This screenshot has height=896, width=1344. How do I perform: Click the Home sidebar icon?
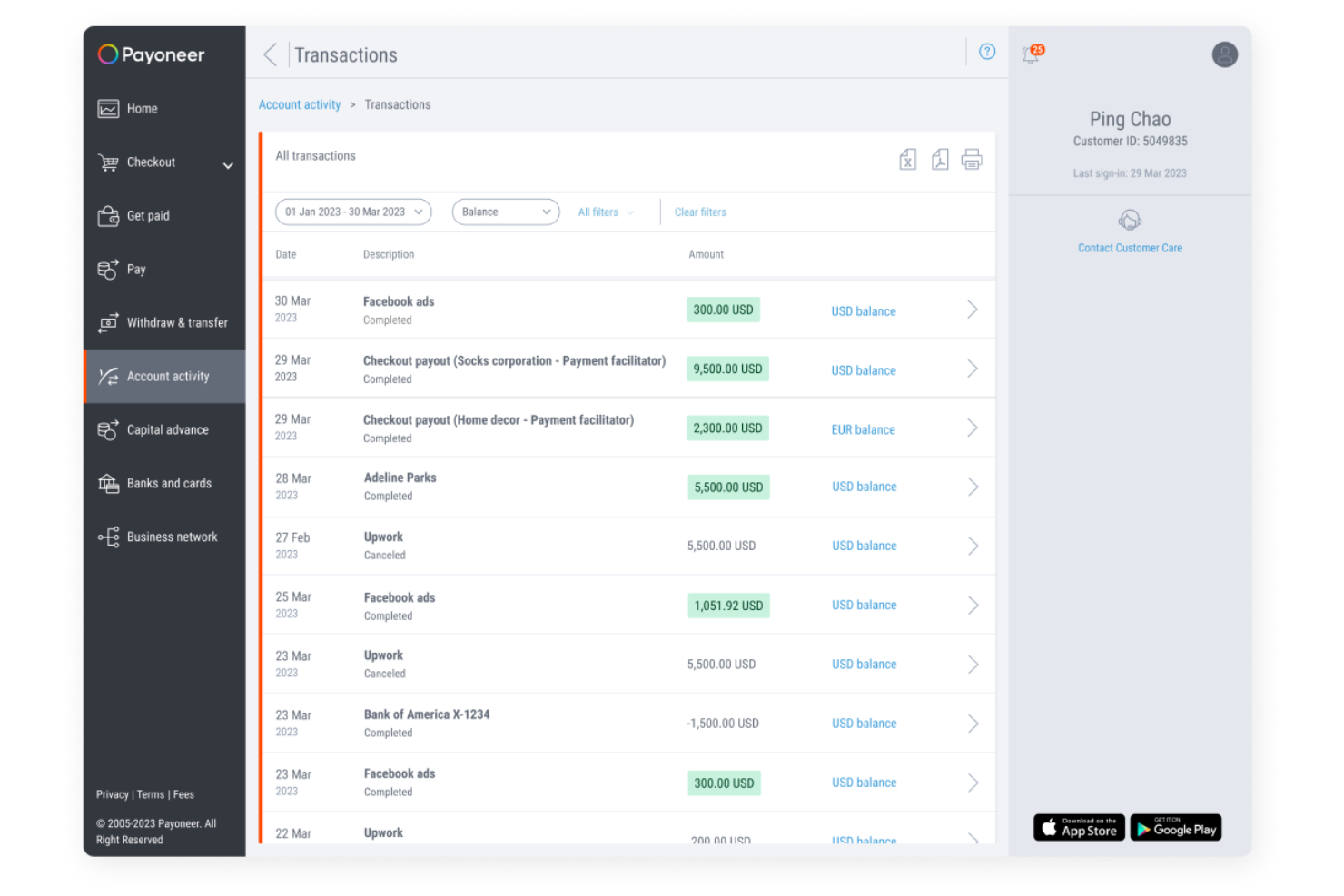click(108, 109)
